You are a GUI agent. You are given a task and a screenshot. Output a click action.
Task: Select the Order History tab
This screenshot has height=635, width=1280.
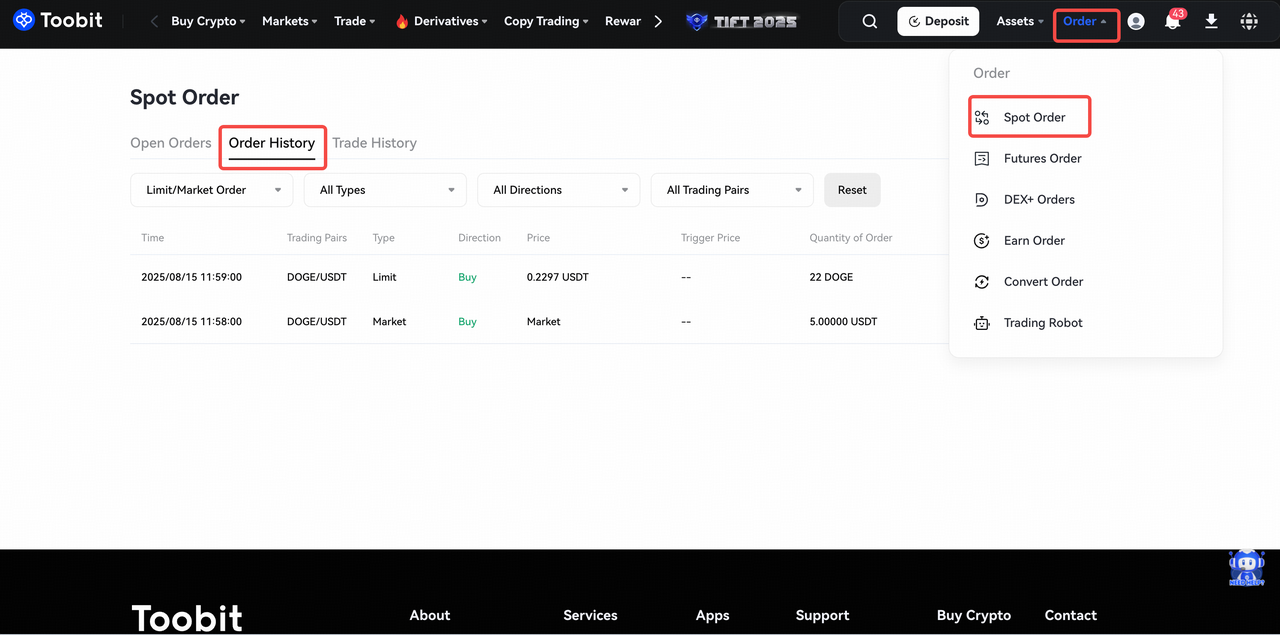(272, 143)
